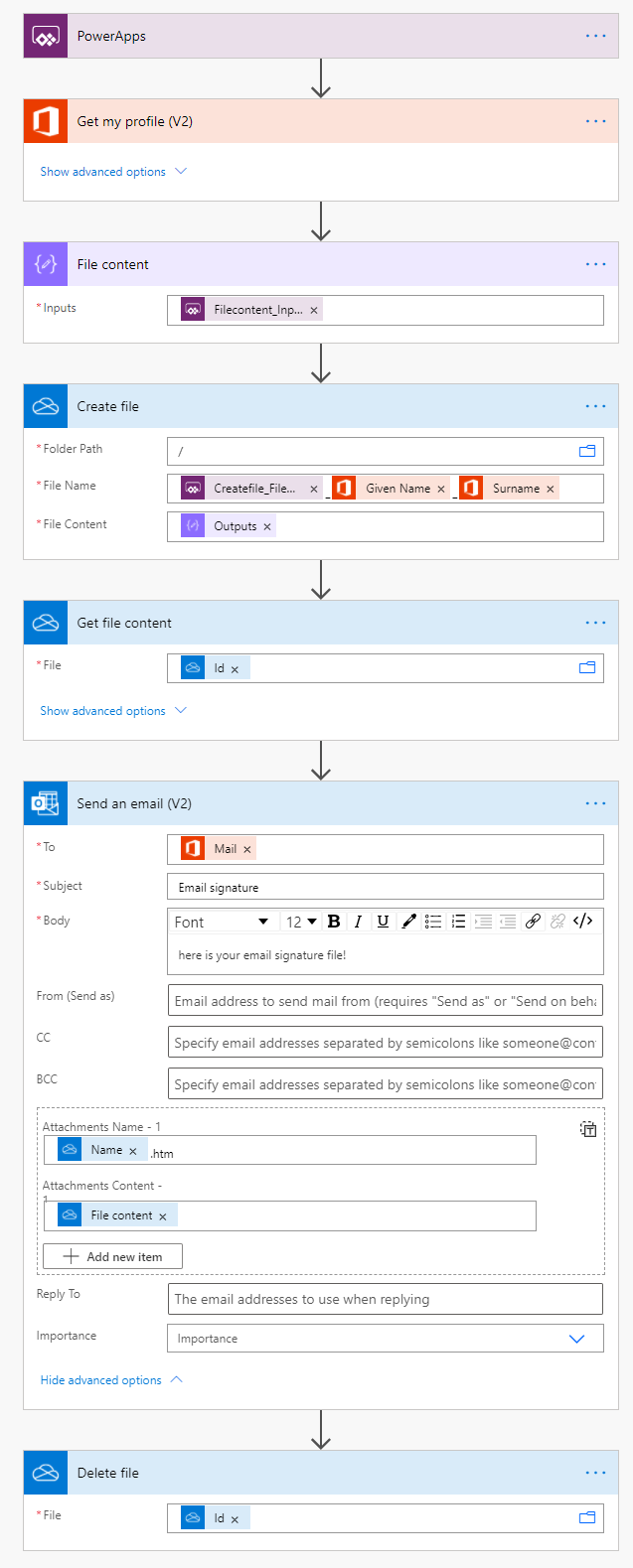Click the bulleted list icon

[433, 922]
